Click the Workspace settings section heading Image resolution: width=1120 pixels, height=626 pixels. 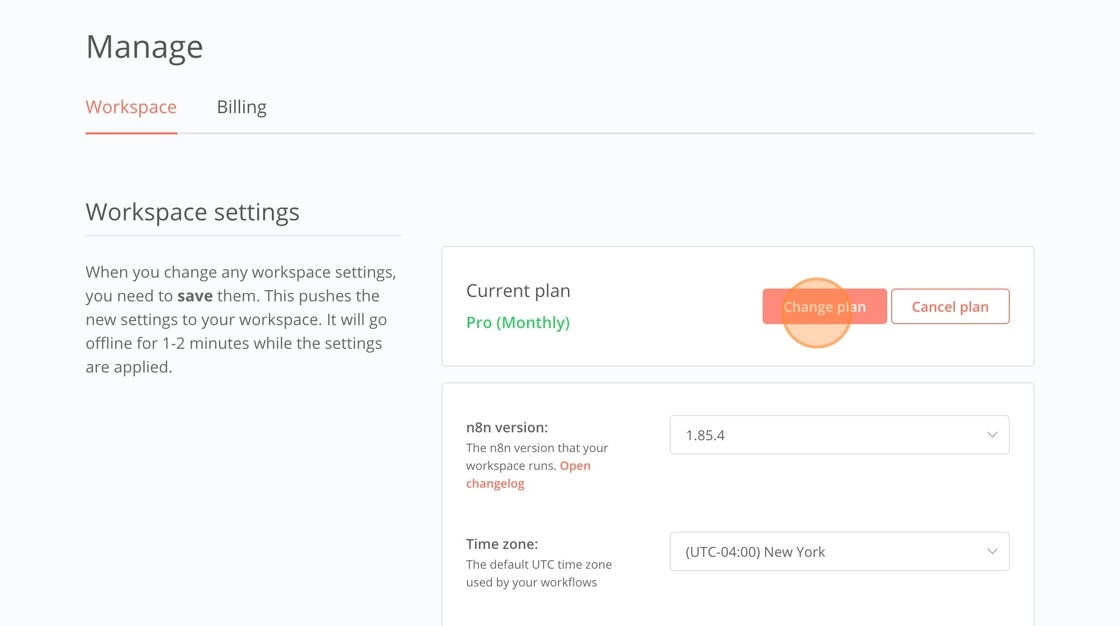click(x=192, y=212)
